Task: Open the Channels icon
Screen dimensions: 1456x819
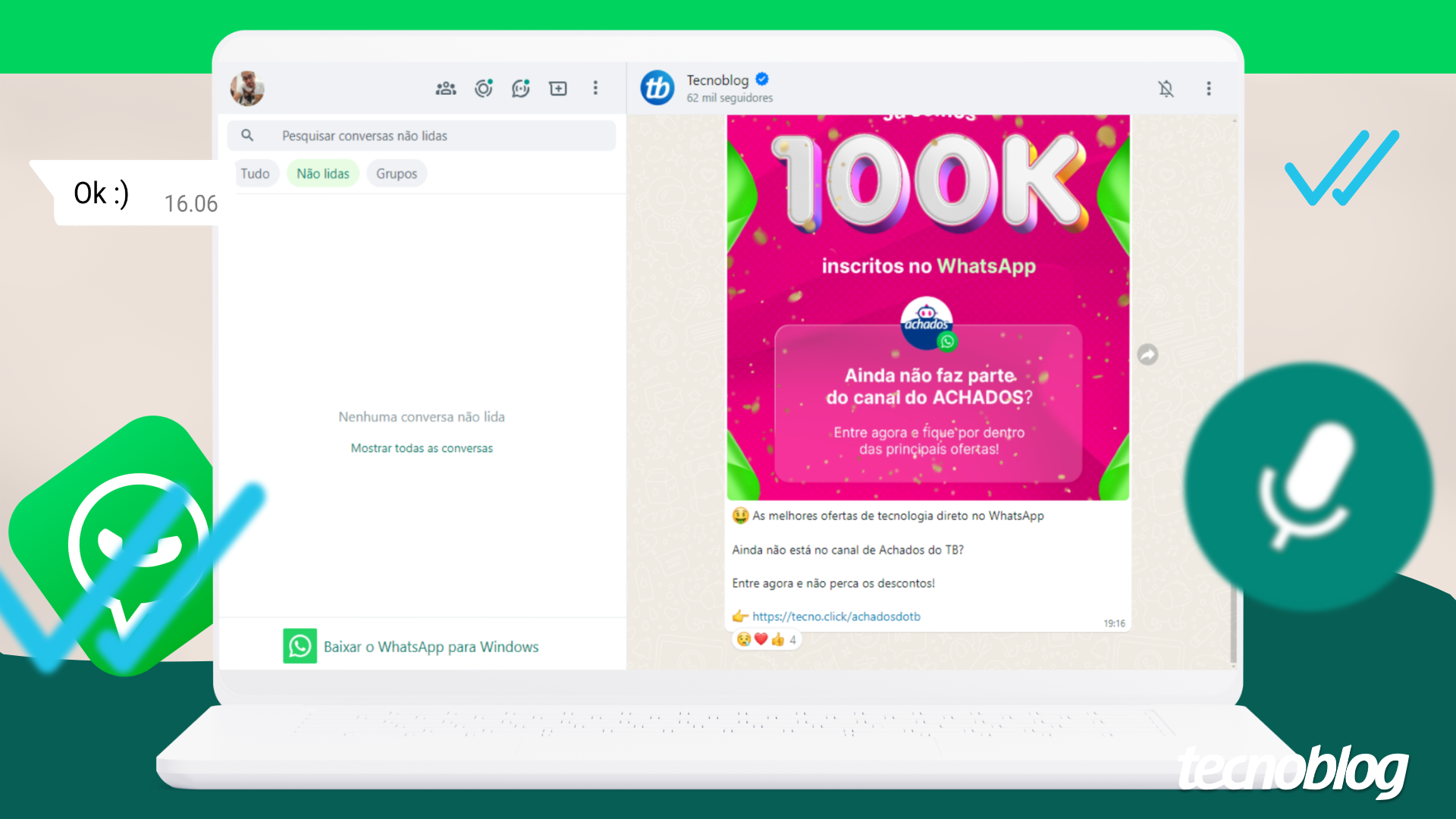Action: click(x=521, y=89)
